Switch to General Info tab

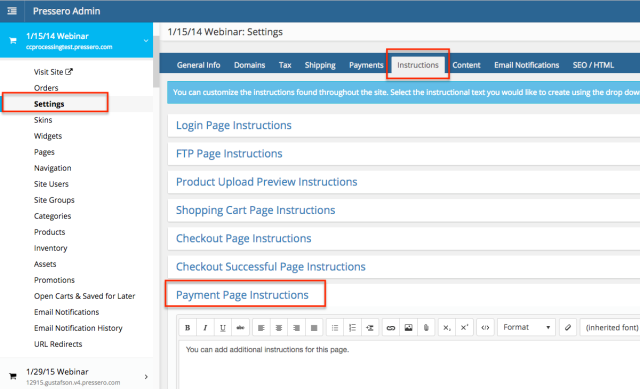pyautogui.click(x=198, y=65)
